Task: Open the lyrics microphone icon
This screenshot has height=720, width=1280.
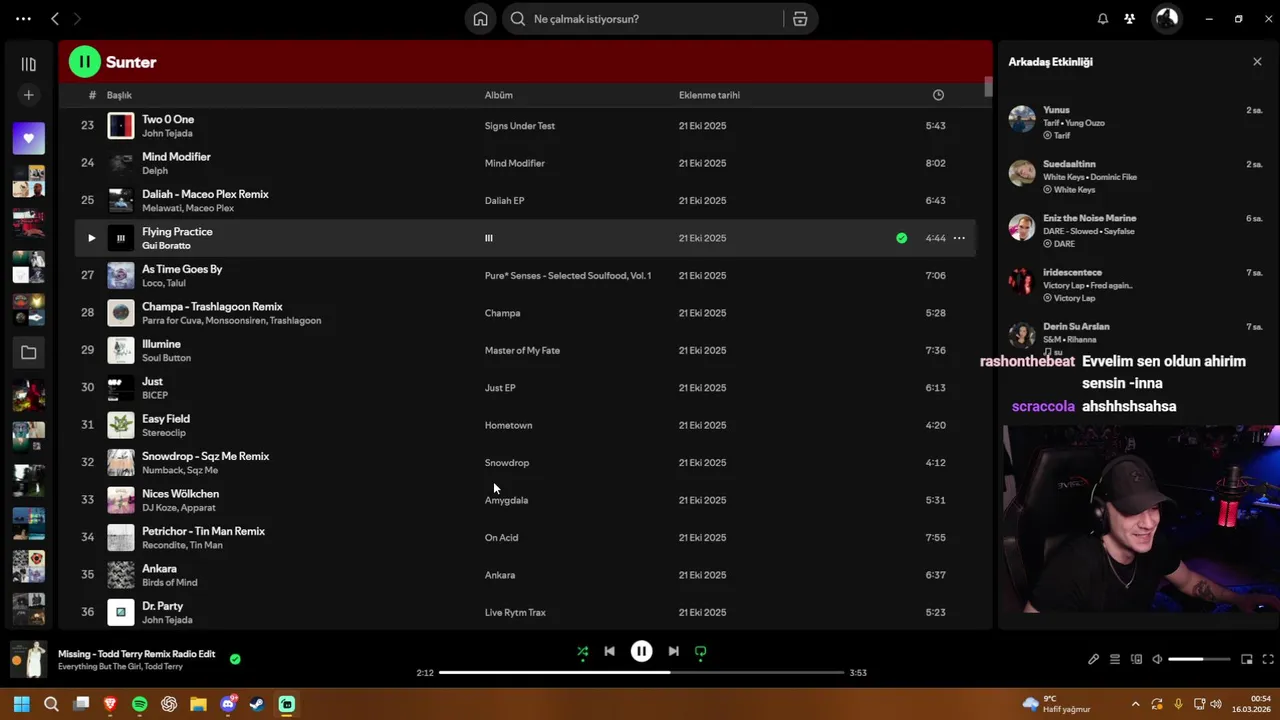Action: pyautogui.click(x=1093, y=659)
